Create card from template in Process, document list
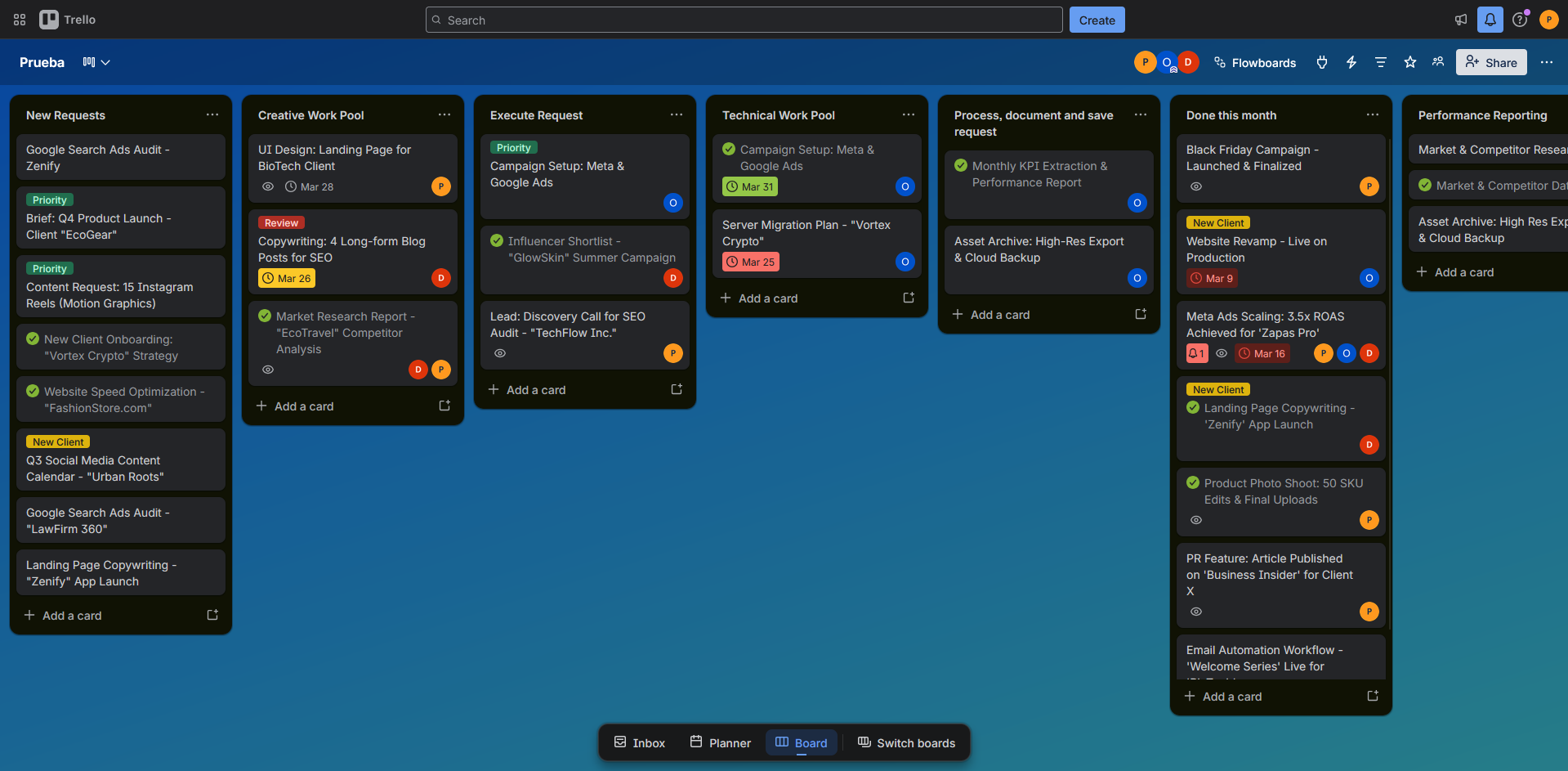 (x=1141, y=314)
